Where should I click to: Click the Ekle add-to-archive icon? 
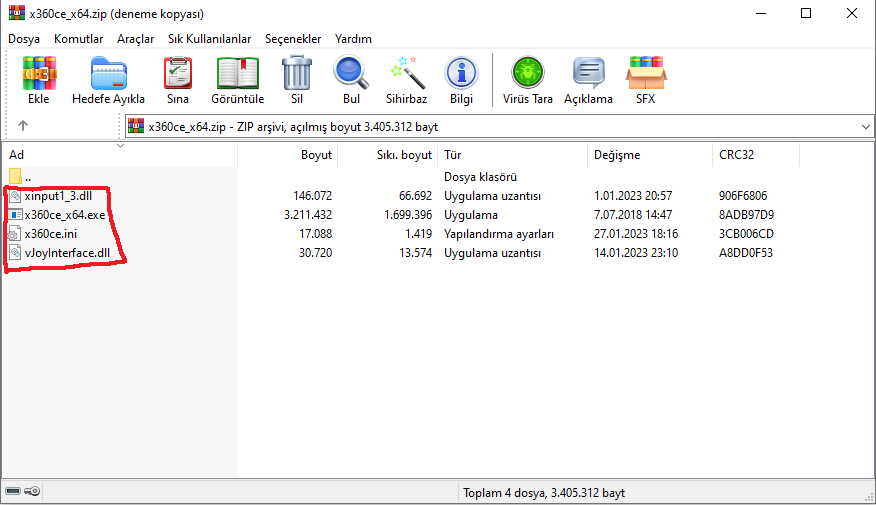click(x=39, y=73)
